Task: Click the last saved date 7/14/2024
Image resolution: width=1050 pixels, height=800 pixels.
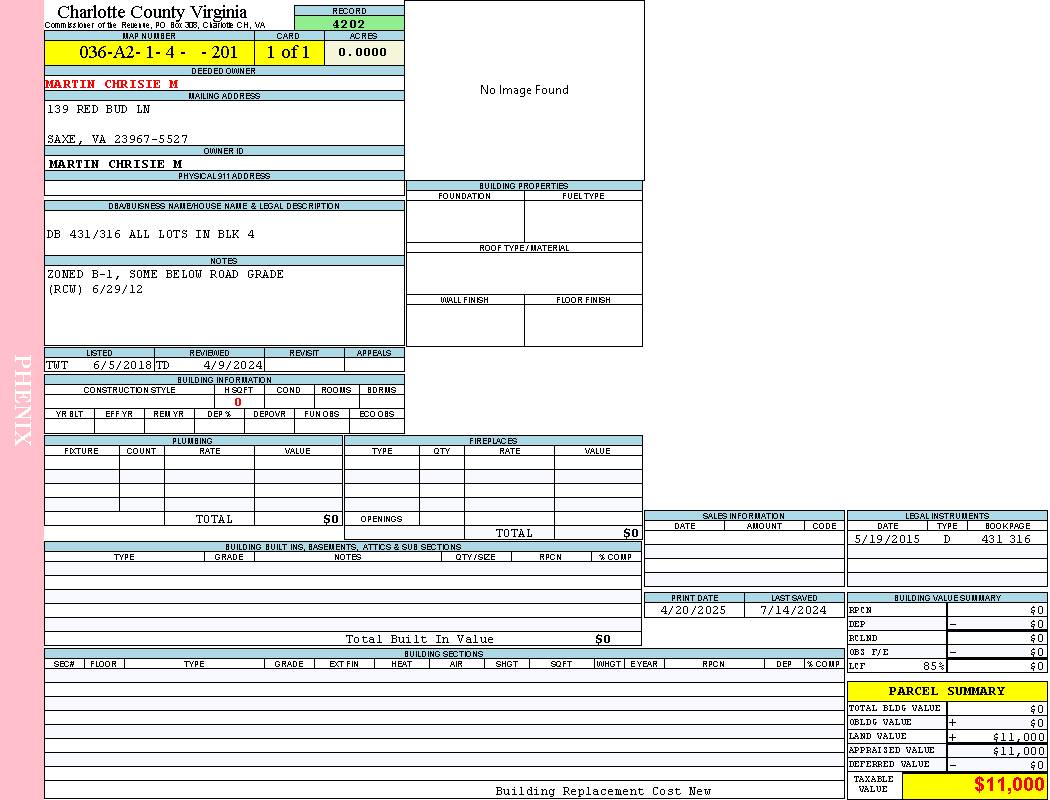Action: click(x=793, y=610)
